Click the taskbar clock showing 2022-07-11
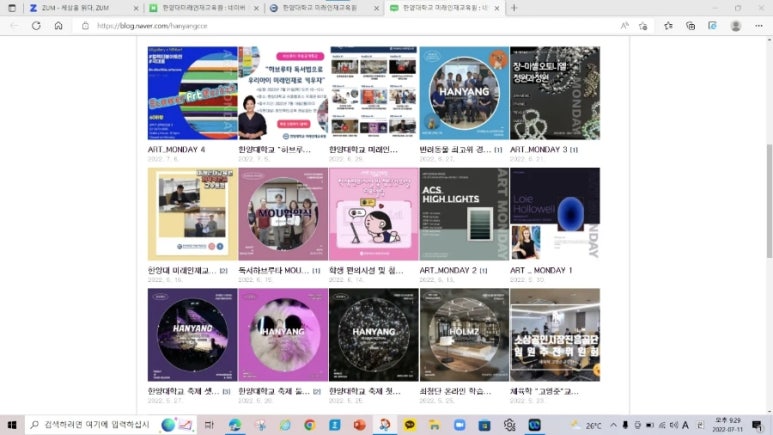The image size is (773, 435). click(728, 425)
